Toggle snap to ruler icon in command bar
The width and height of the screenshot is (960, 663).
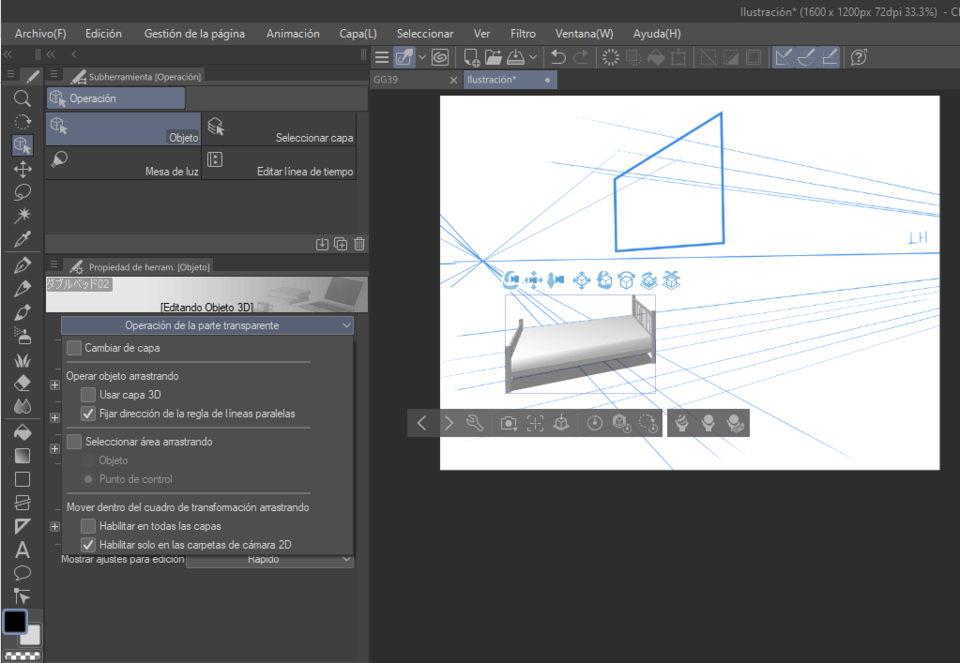783,58
